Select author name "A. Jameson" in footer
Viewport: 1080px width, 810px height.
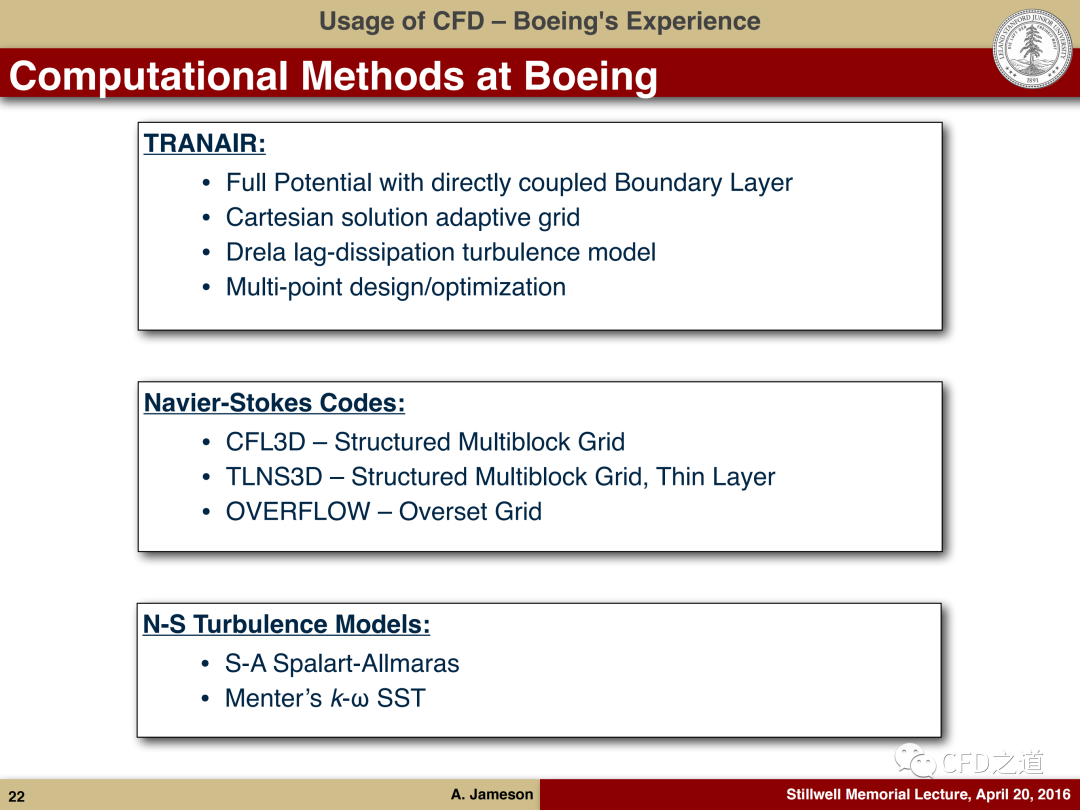(x=492, y=794)
